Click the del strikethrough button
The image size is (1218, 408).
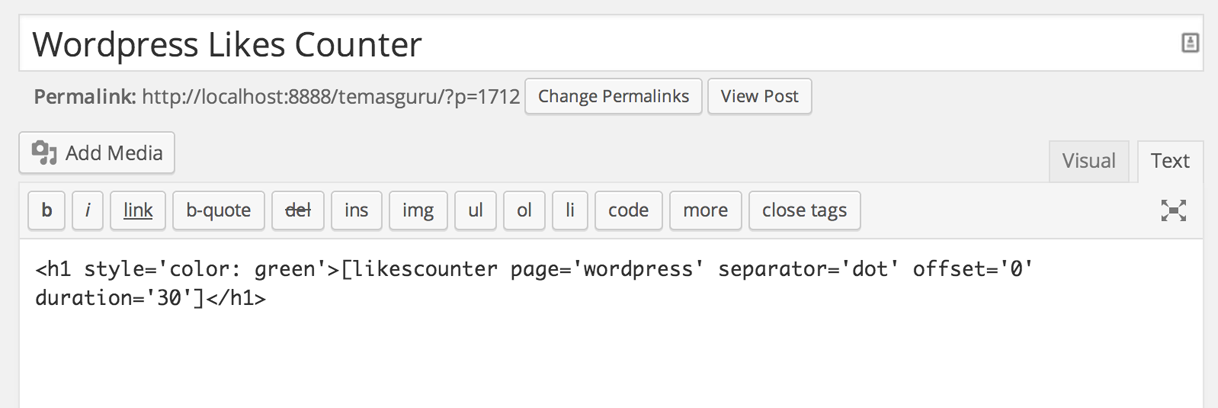[298, 210]
